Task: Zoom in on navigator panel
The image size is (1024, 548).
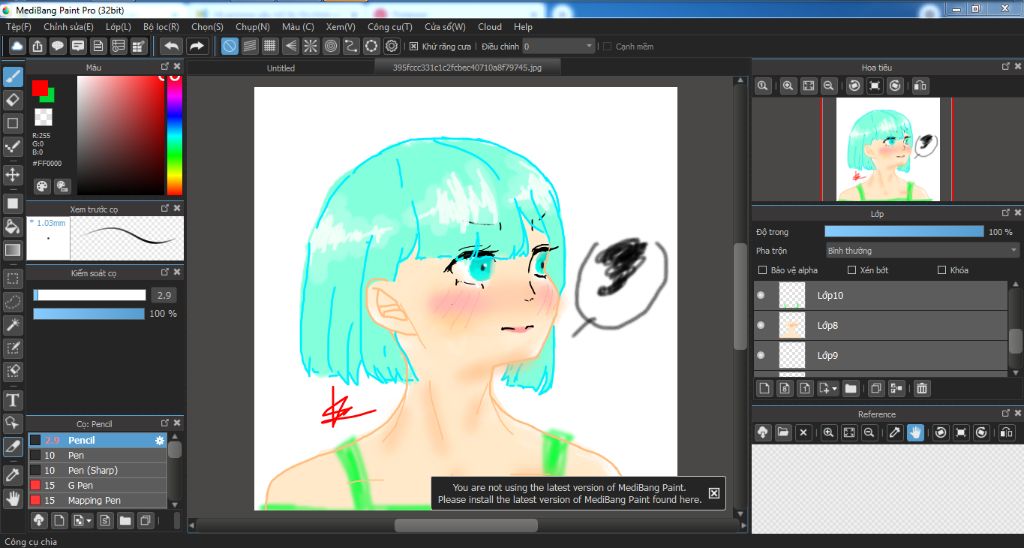Action: click(788, 86)
